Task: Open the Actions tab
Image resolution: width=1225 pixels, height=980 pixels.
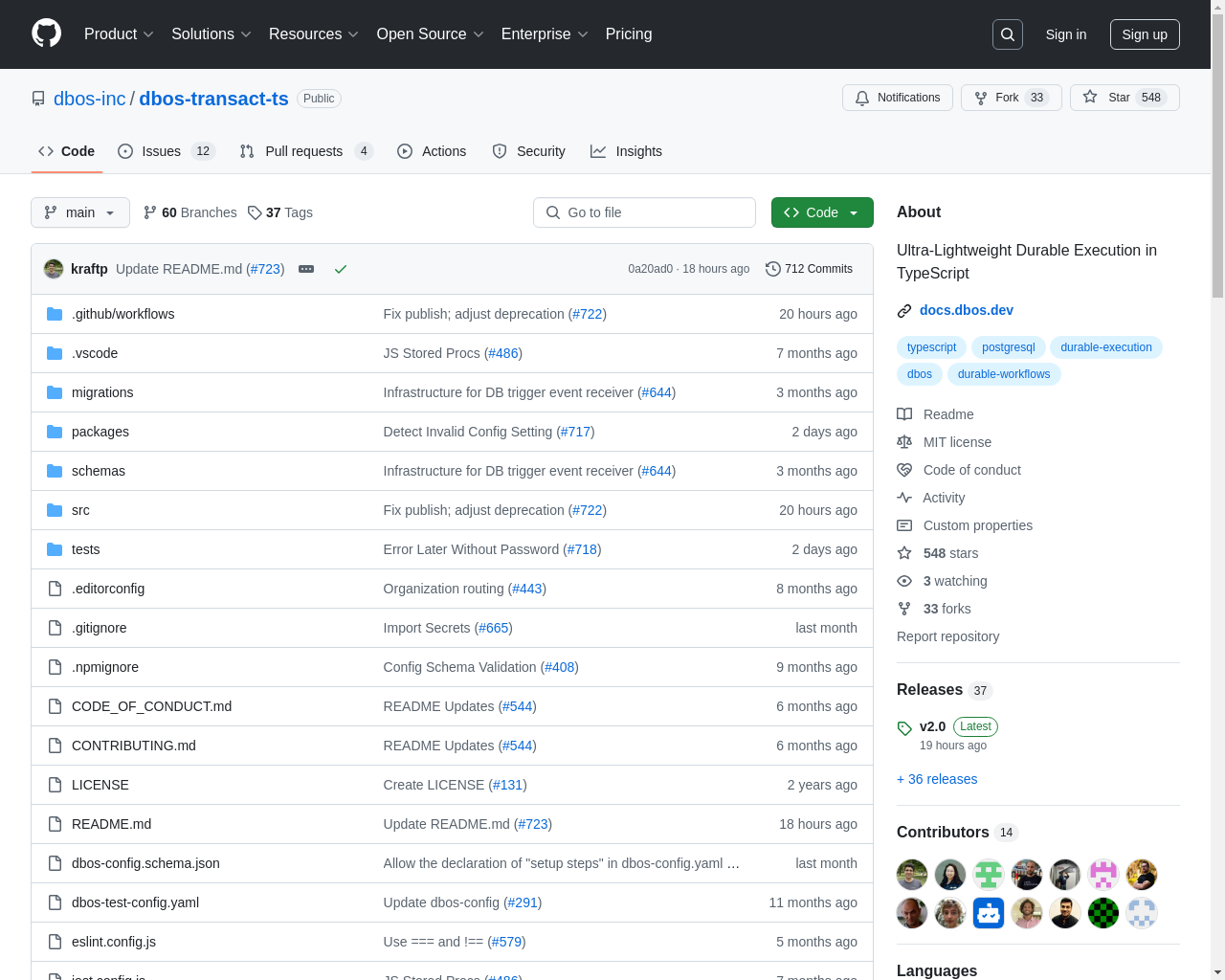Action: [432, 151]
